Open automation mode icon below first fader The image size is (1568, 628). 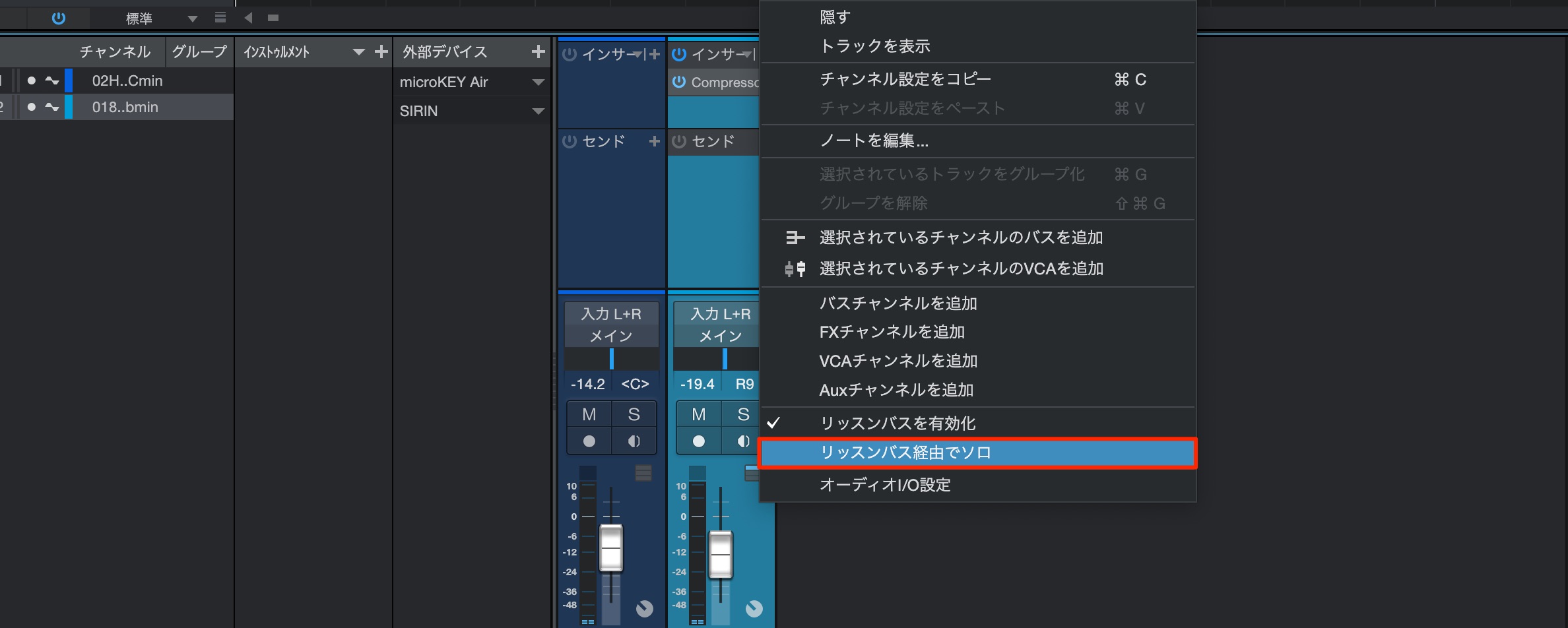645,609
